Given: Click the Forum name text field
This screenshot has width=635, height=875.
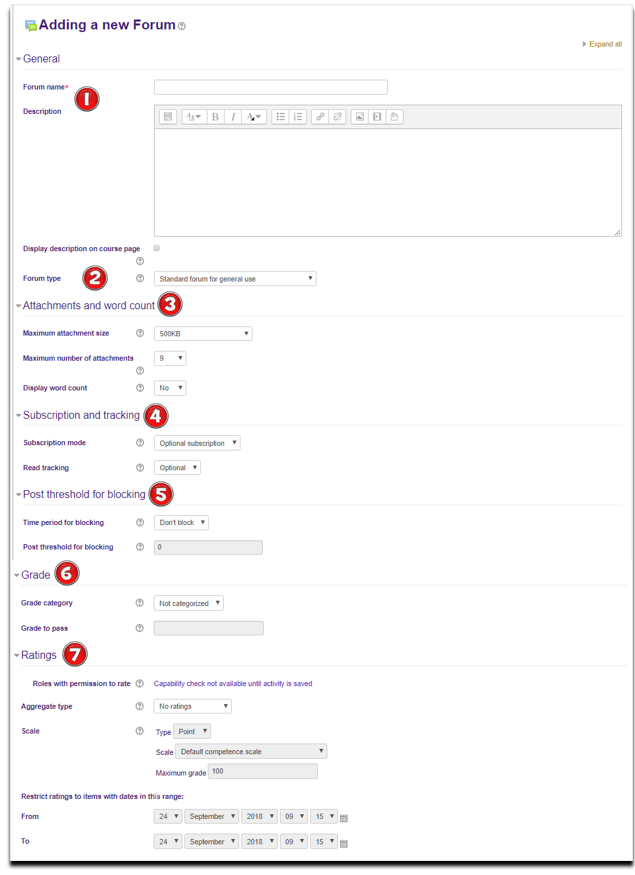Looking at the screenshot, I should pyautogui.click(x=270, y=87).
